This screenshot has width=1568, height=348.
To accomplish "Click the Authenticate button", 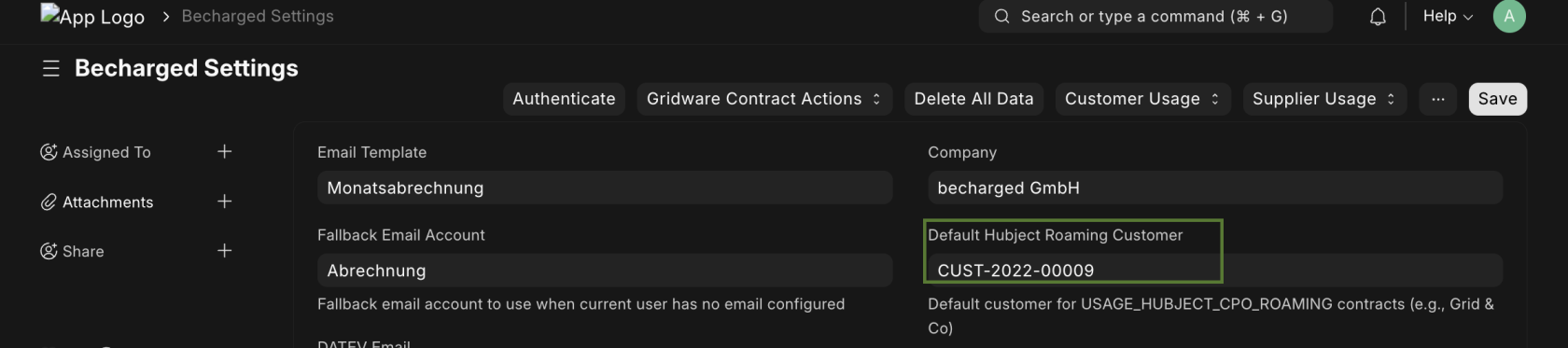I will [x=564, y=99].
